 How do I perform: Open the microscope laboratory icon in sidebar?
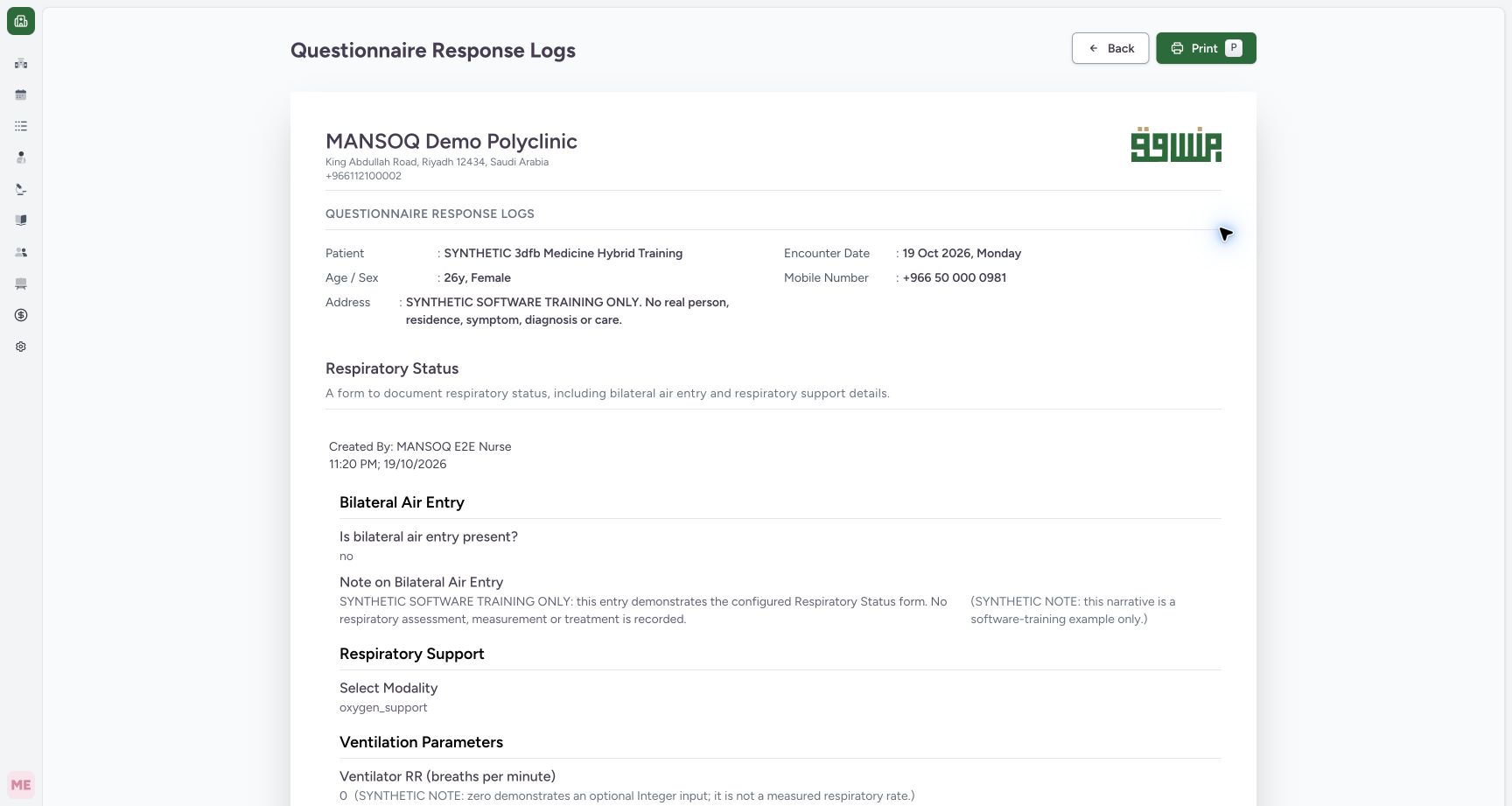(21, 189)
